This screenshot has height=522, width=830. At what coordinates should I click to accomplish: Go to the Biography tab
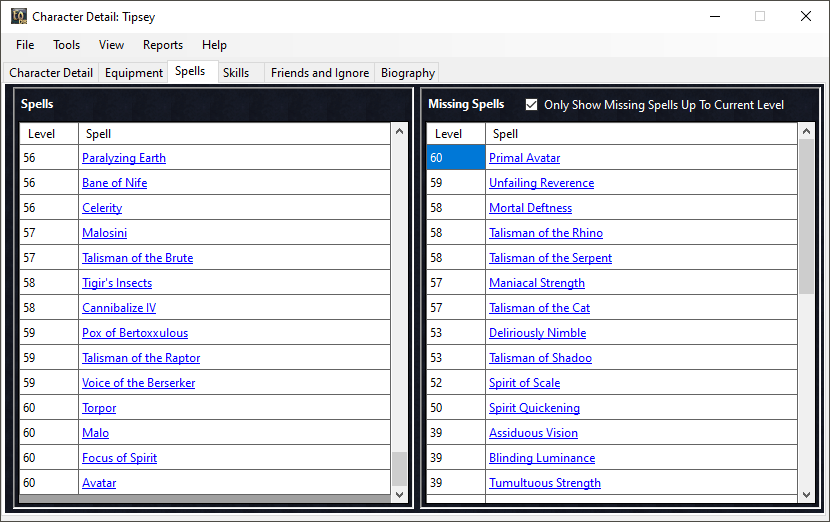pos(408,73)
